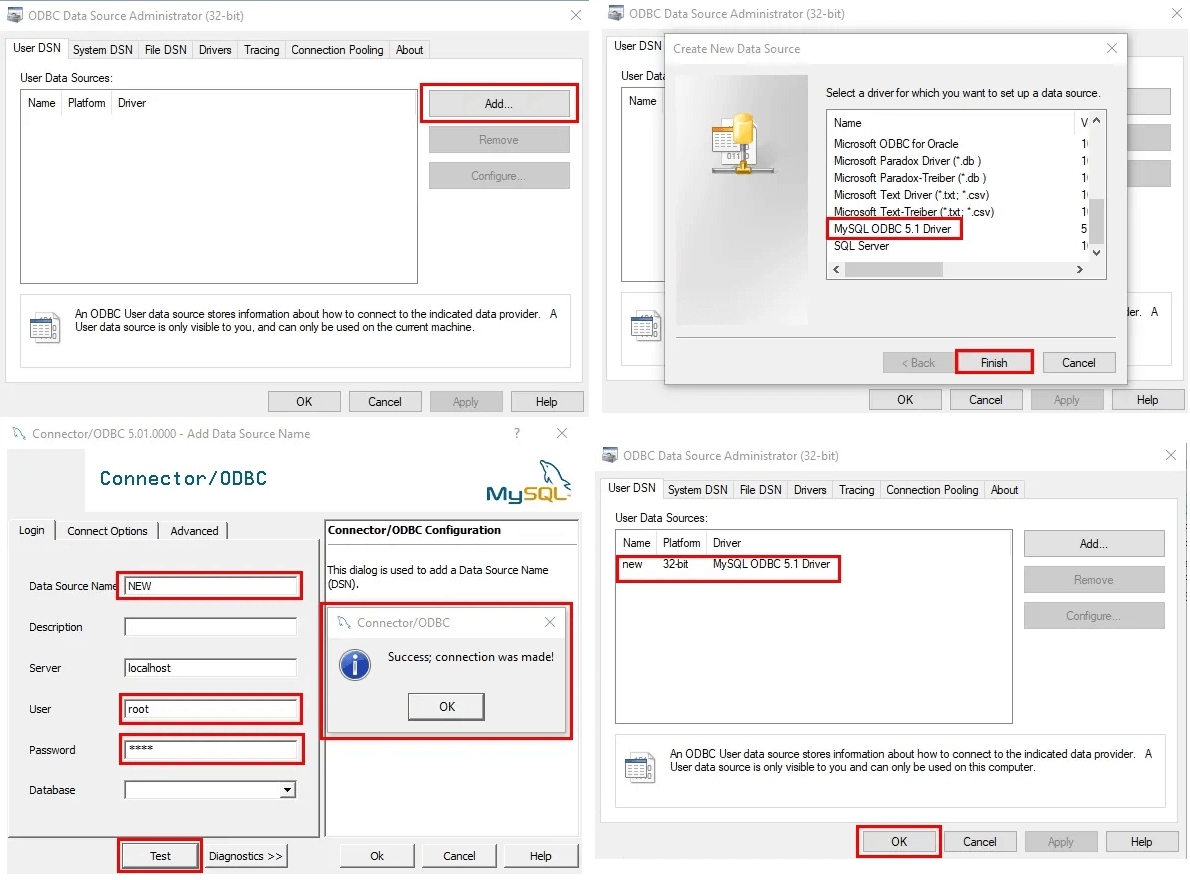Click the < Back button in driver wizard
This screenshot has height=880, width=1190.
918,363
